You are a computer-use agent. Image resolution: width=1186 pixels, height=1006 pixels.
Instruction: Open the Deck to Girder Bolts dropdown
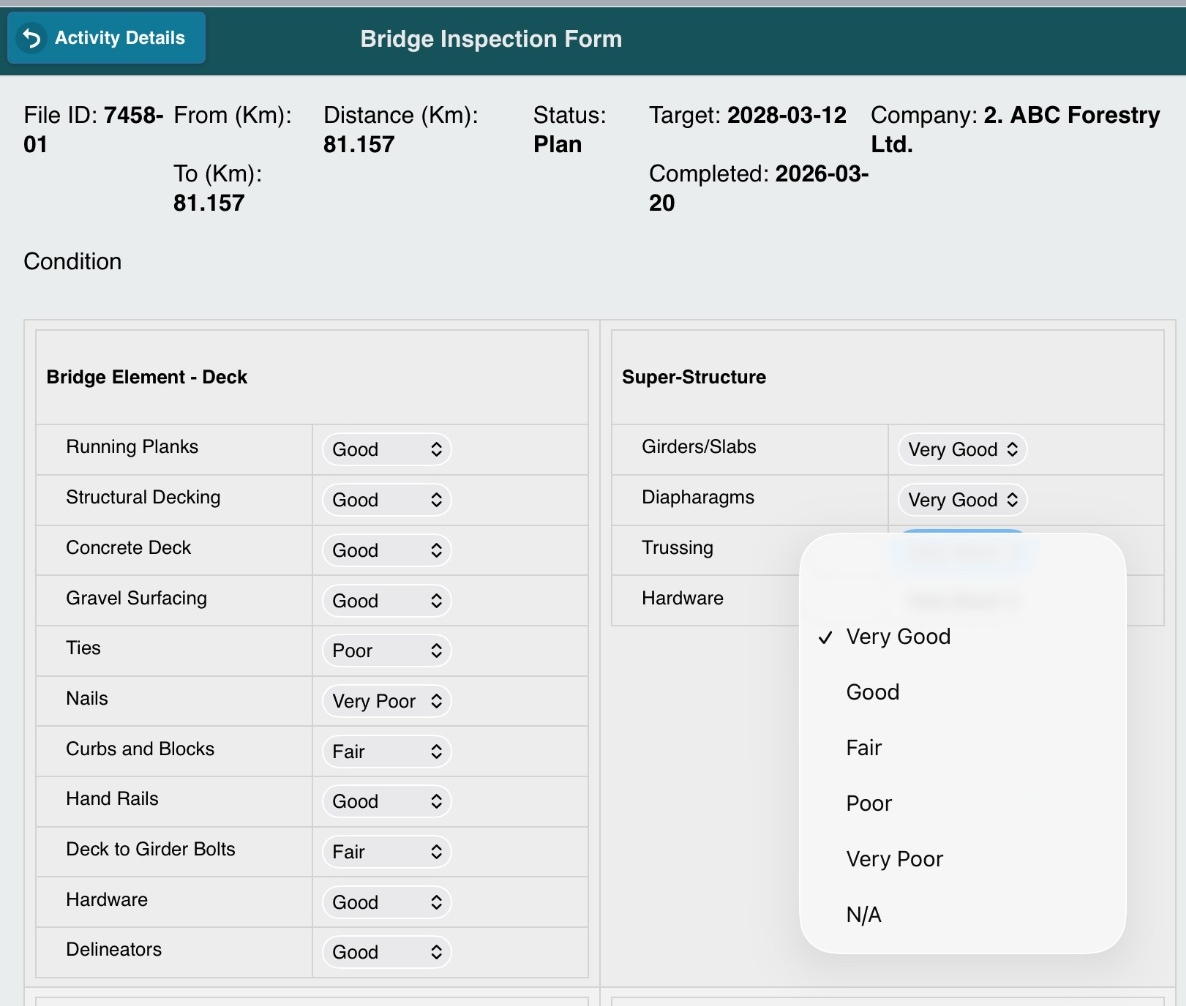tap(386, 852)
